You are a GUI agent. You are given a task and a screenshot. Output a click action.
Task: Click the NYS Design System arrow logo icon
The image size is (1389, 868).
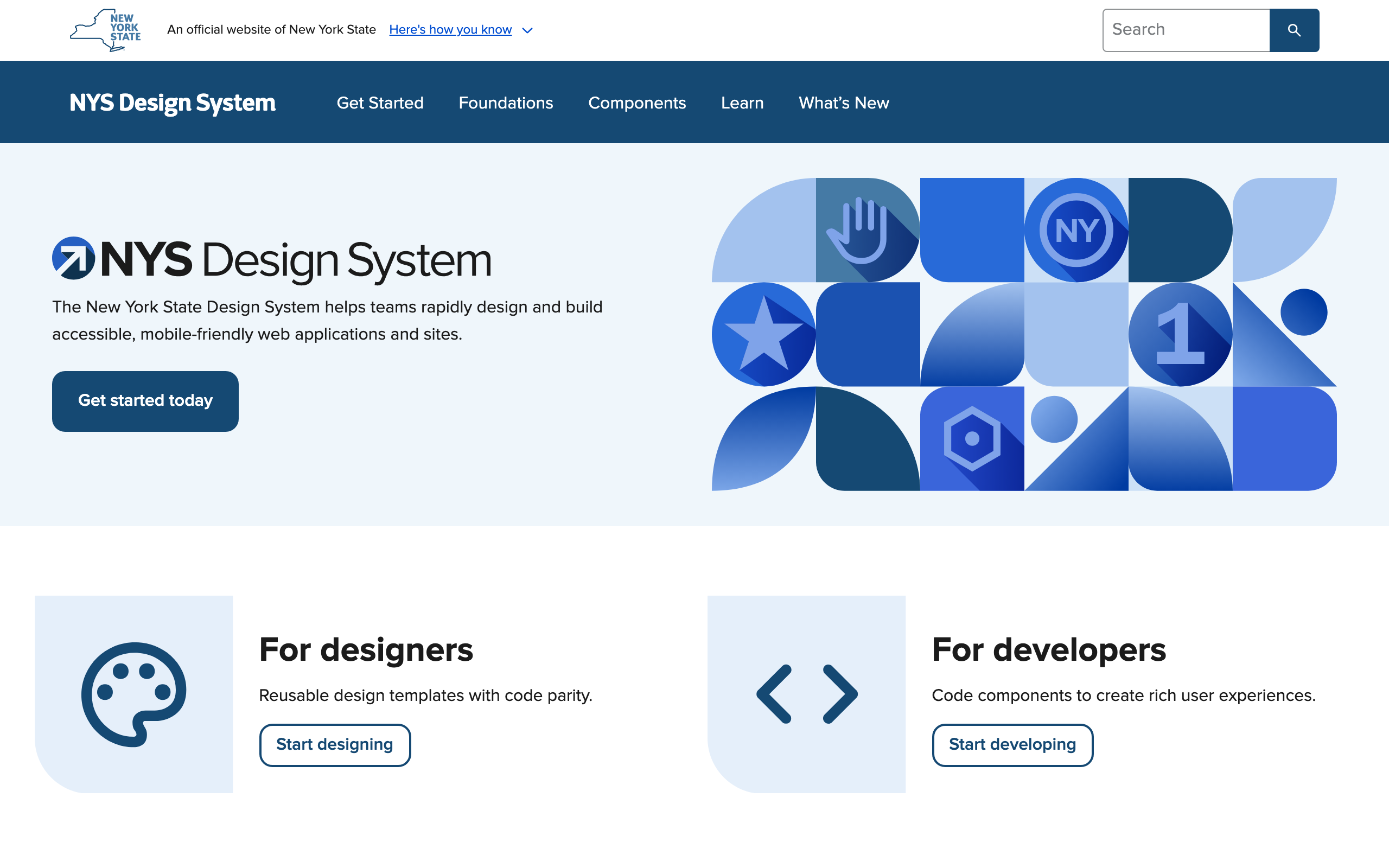73,258
